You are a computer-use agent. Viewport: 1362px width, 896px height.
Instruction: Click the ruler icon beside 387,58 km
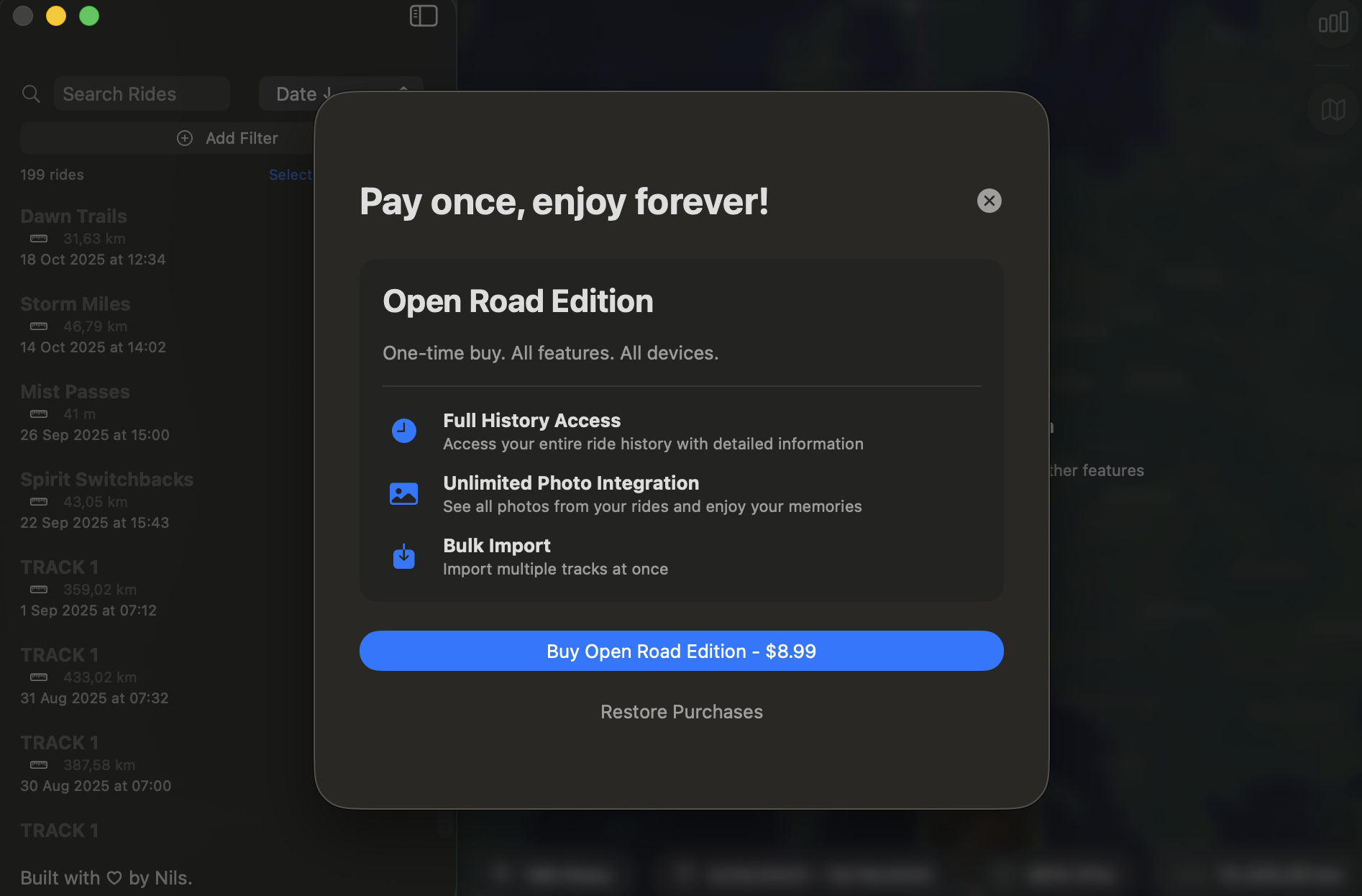click(39, 765)
